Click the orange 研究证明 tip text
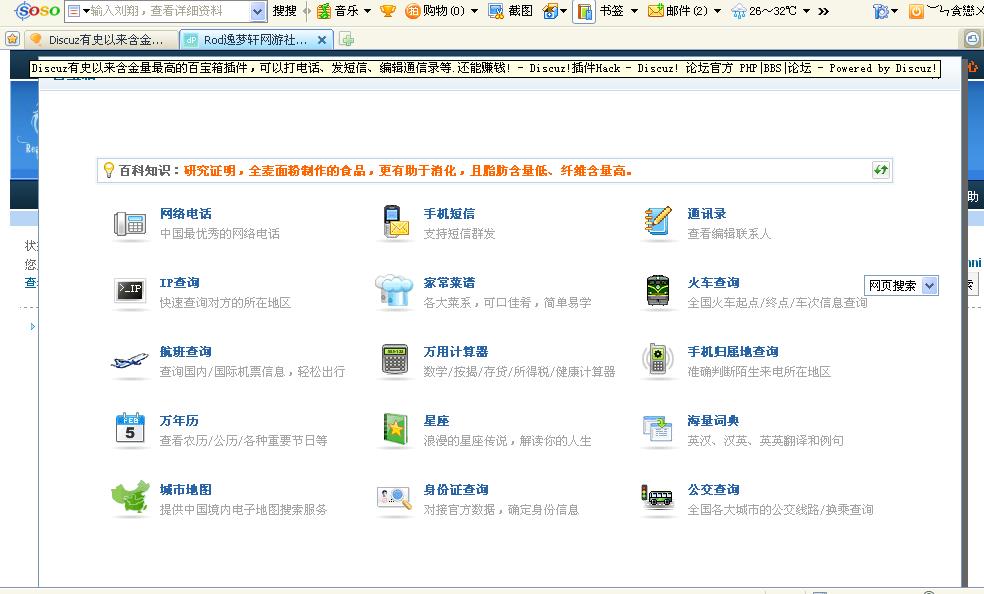 [408, 171]
